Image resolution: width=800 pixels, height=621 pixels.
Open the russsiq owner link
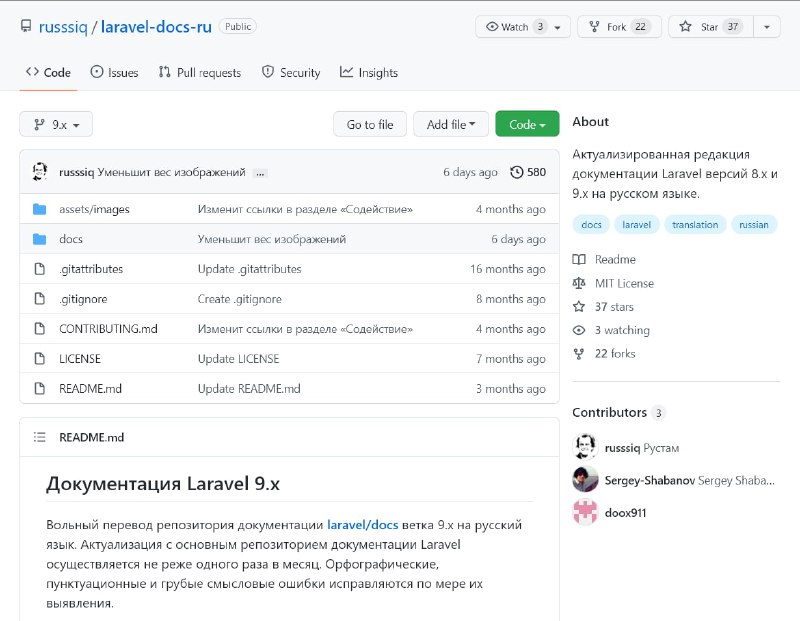point(63,27)
